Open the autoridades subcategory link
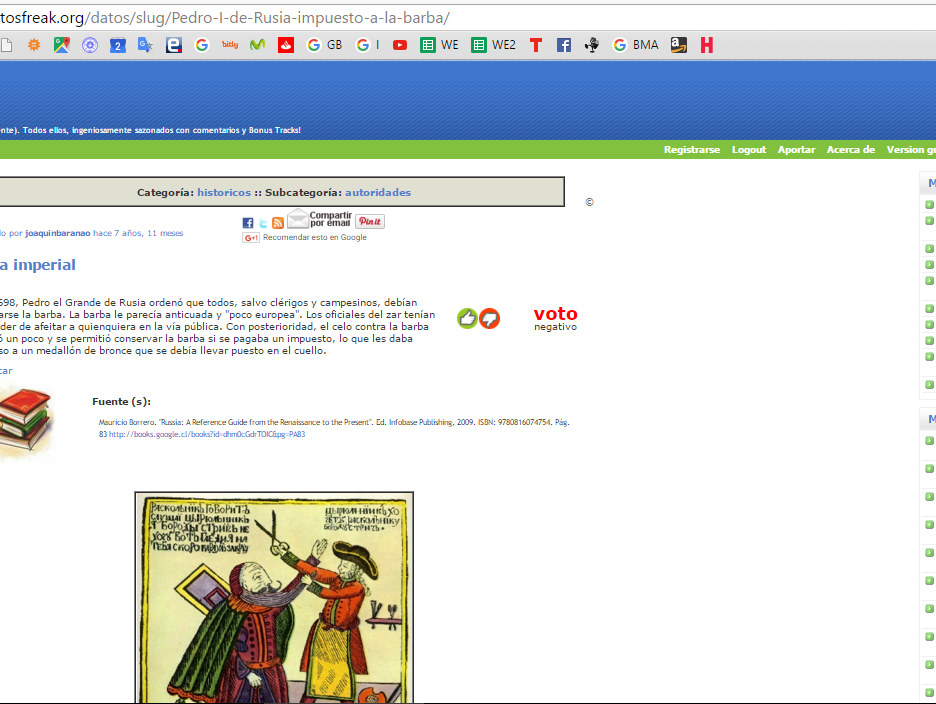This screenshot has width=936, height=704. [378, 192]
